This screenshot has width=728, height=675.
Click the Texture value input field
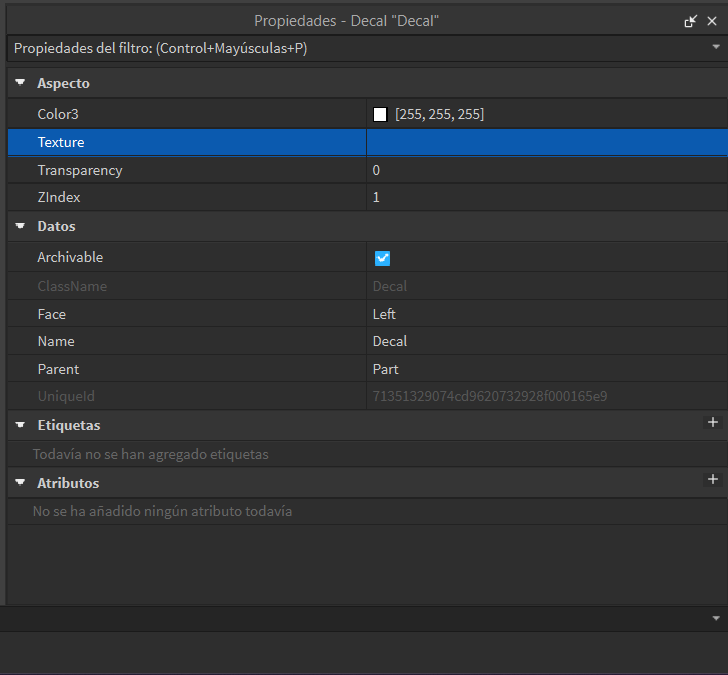(x=545, y=143)
